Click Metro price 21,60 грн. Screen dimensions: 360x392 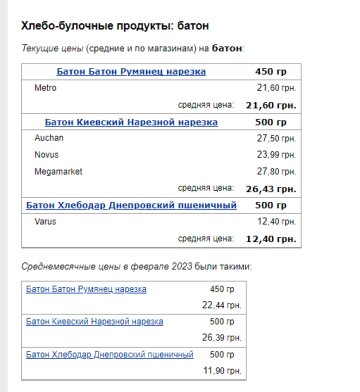pos(276,88)
